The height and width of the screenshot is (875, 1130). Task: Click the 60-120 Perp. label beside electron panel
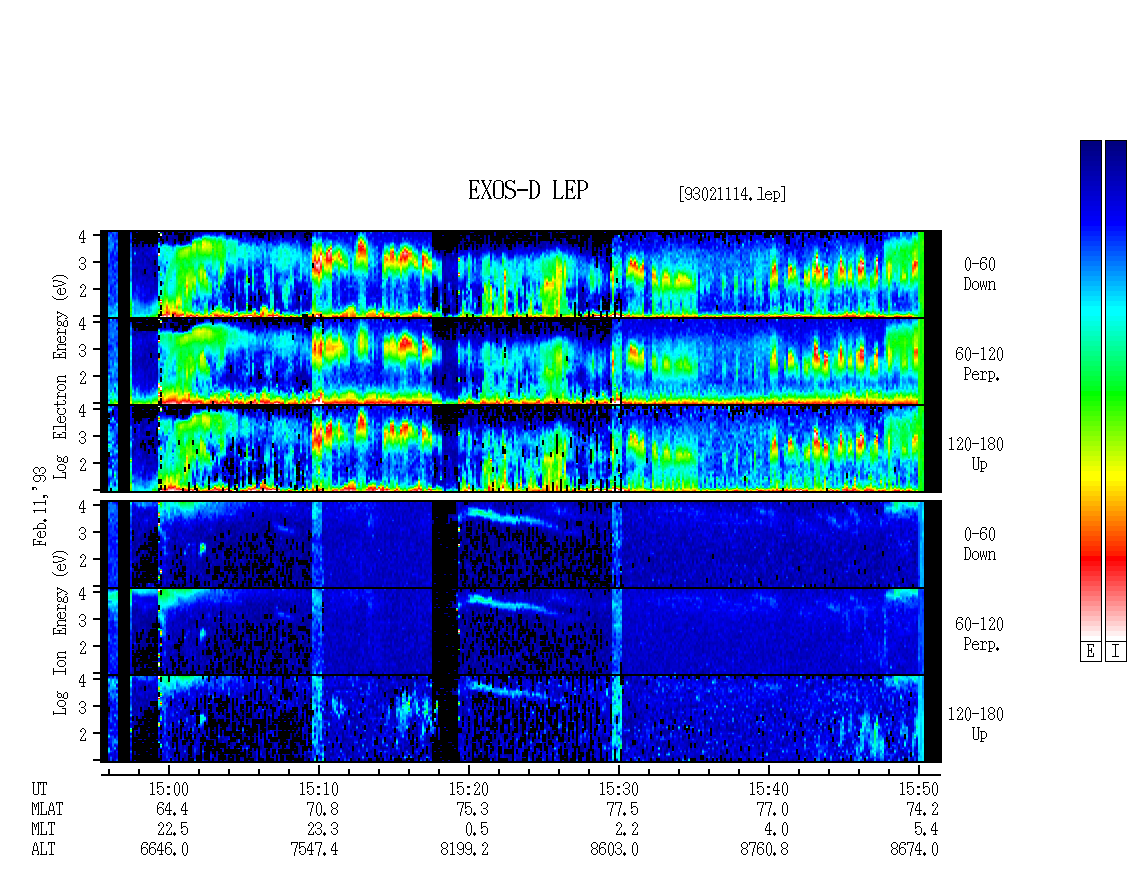[979, 364]
